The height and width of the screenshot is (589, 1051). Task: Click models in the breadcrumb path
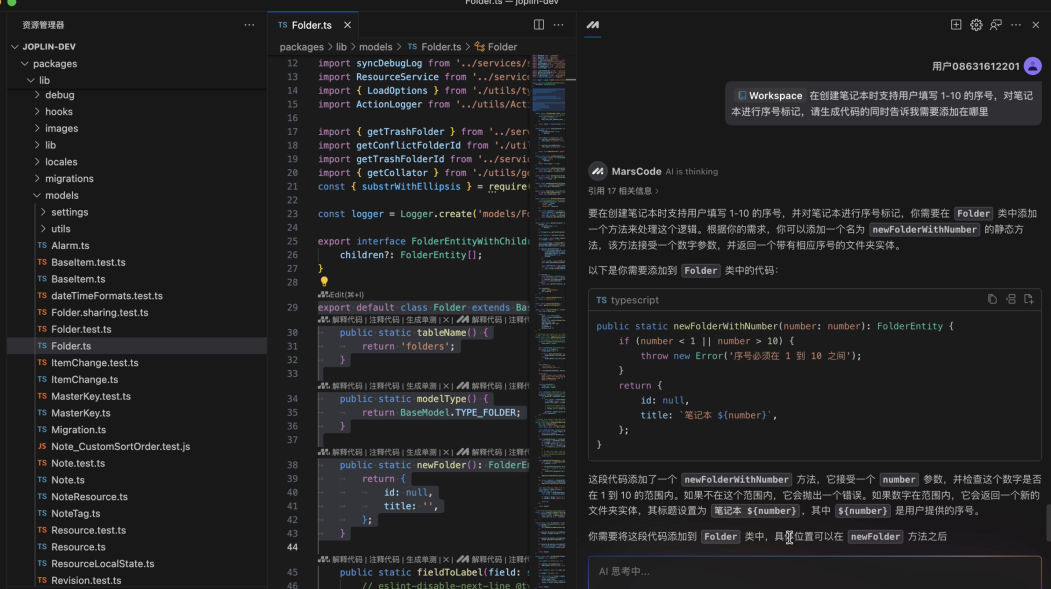(375, 47)
